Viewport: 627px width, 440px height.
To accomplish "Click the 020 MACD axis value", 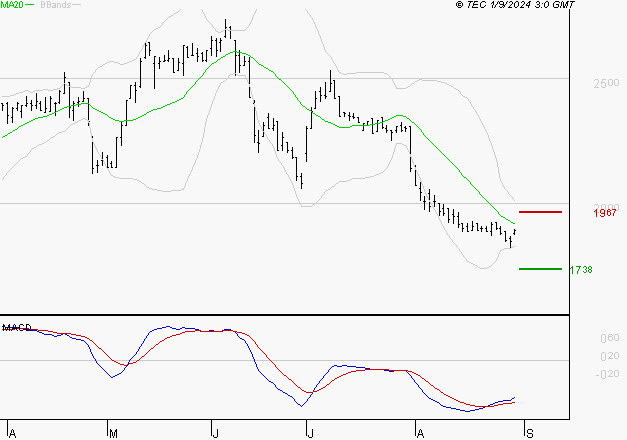I will click(x=610, y=356).
